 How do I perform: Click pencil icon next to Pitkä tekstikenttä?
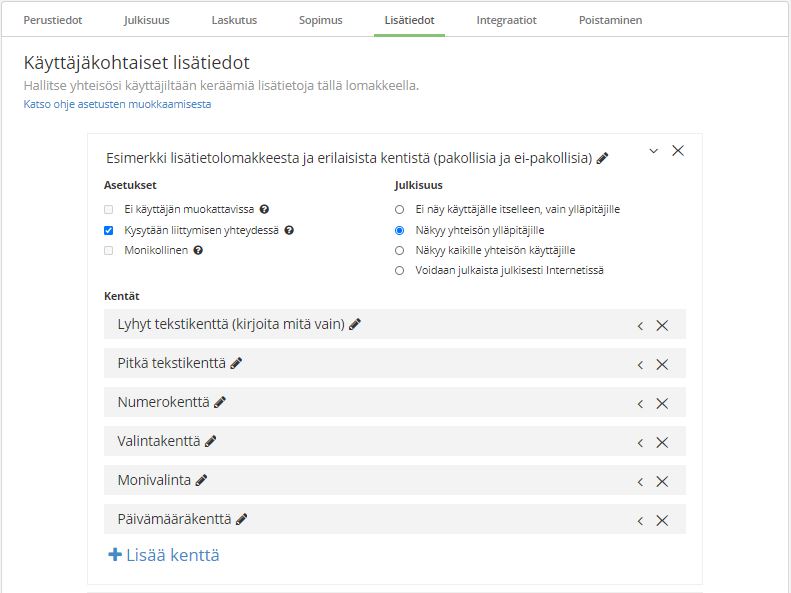[236, 363]
